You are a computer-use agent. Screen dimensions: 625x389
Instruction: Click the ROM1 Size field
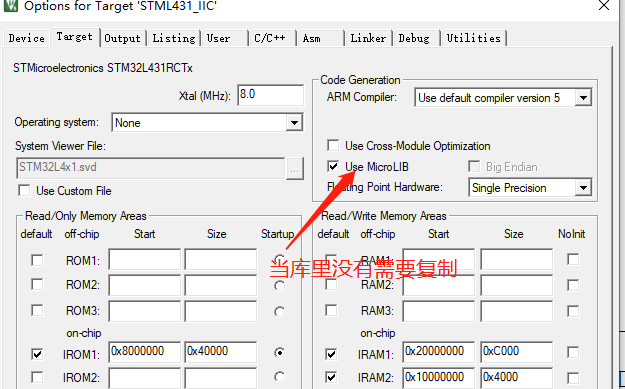[x=221, y=259]
